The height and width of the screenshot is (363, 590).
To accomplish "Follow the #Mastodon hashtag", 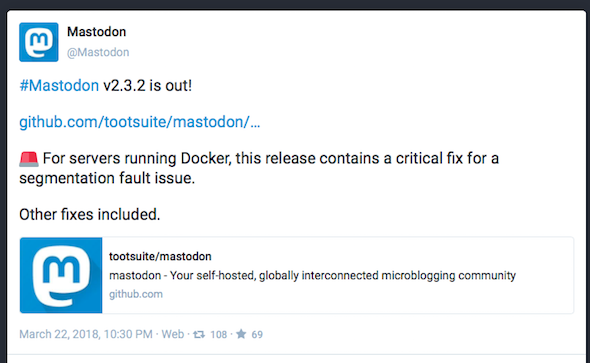I will point(59,86).
